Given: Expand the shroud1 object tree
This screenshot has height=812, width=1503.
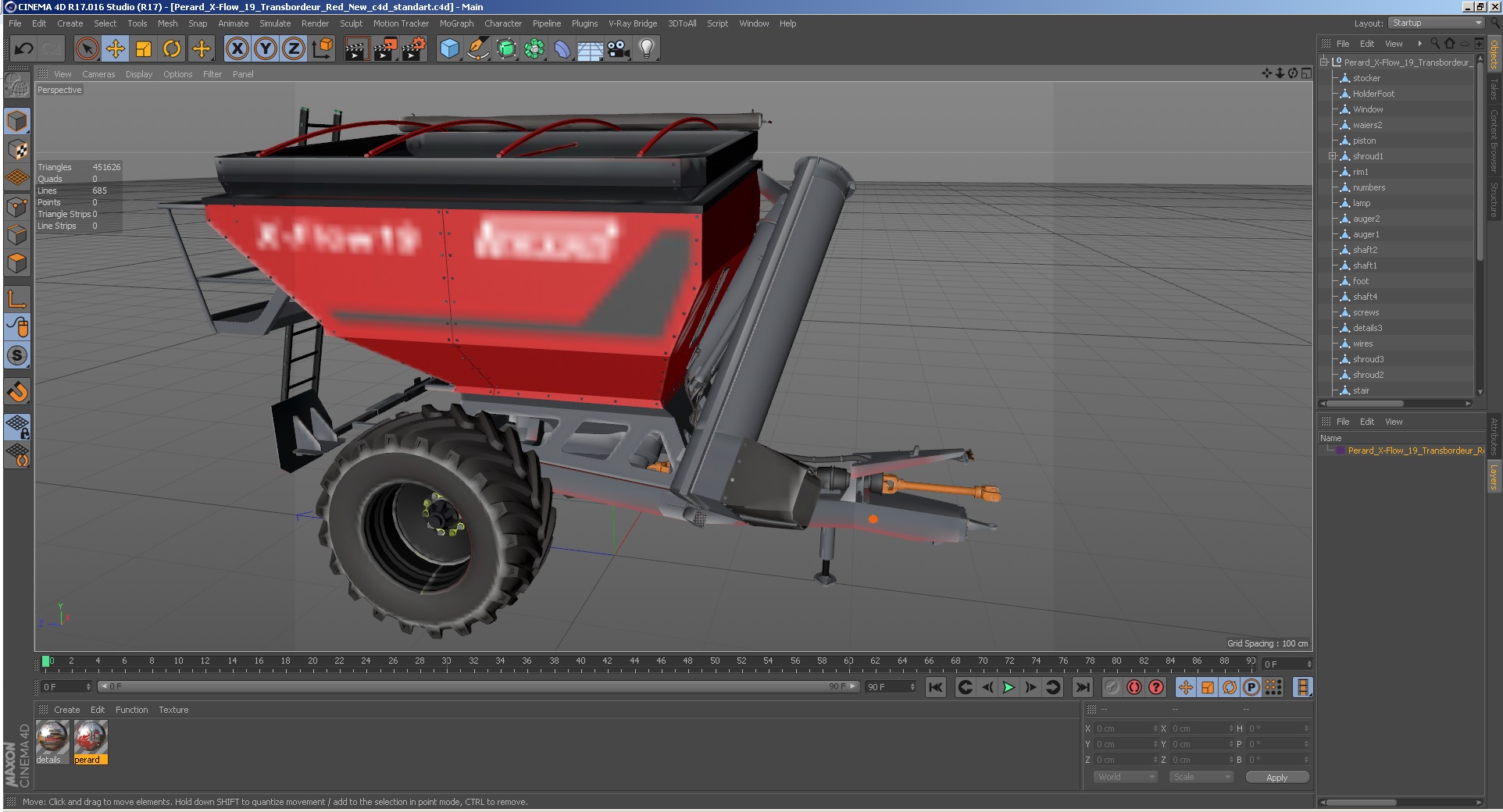Looking at the screenshot, I should (1333, 156).
